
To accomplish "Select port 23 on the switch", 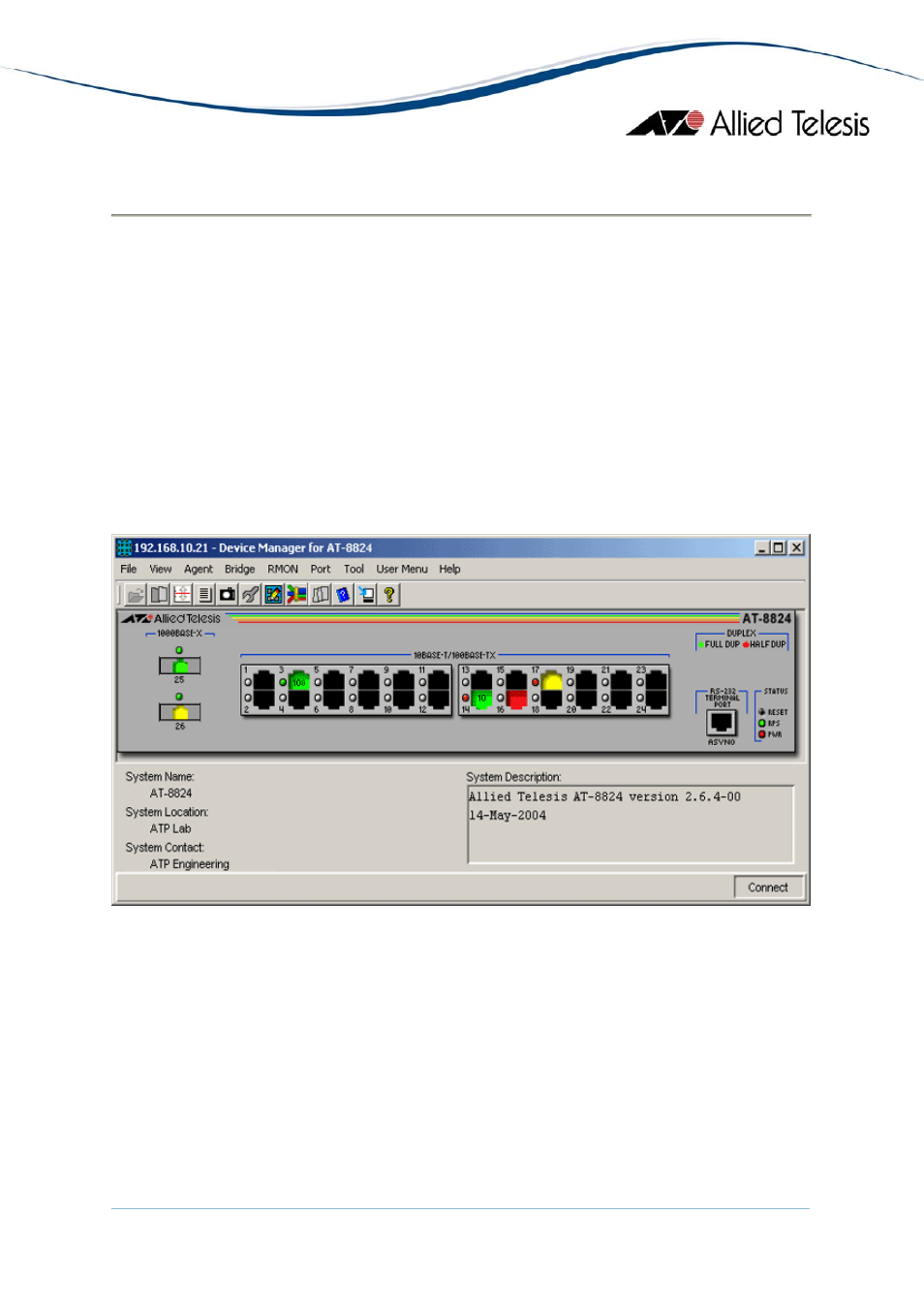I will coord(656,680).
